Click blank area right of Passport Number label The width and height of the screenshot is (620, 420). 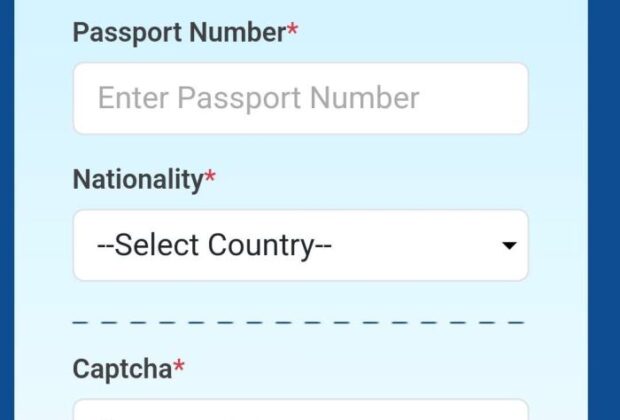click(x=420, y=33)
